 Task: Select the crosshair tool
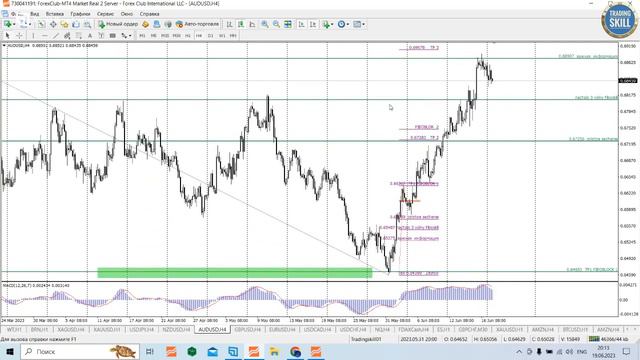(x=19, y=36)
